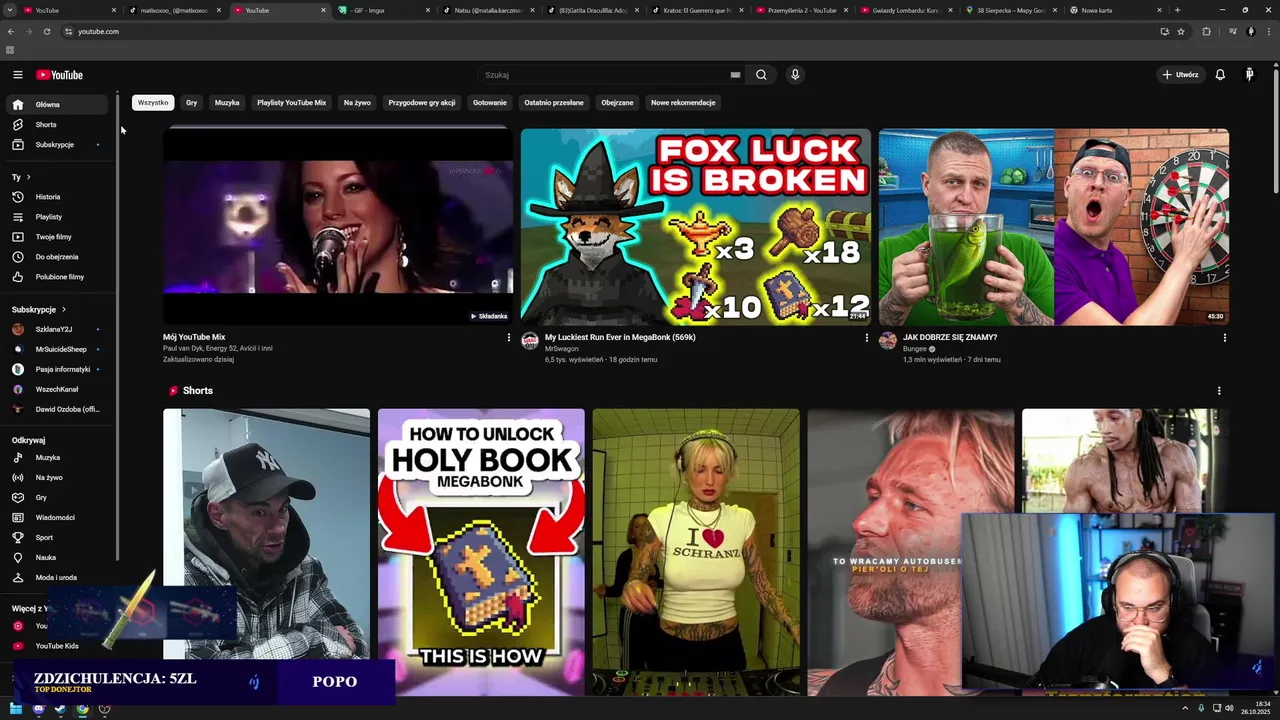The height and width of the screenshot is (720, 1280).
Task: Open the MrSuicideSheep subscription channel
Action: (56, 349)
